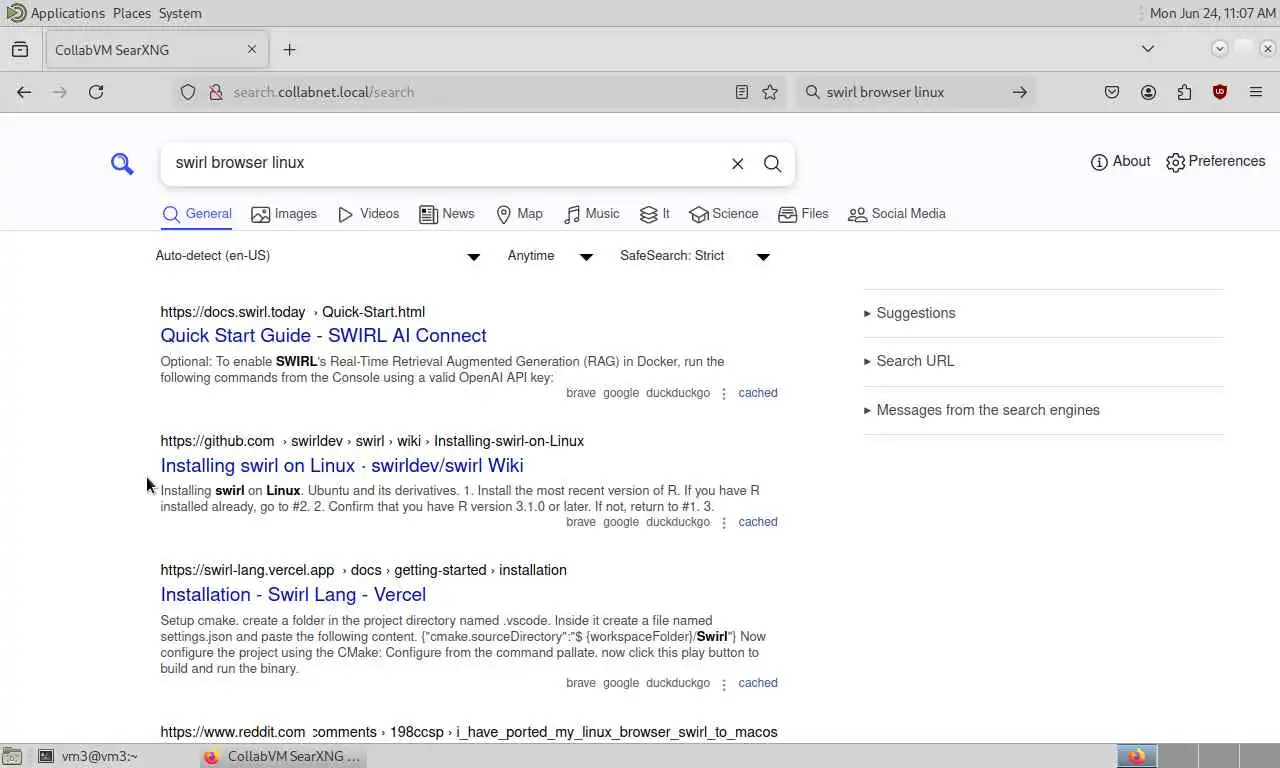Open three-dot menu for Installing swirl result

(724, 523)
